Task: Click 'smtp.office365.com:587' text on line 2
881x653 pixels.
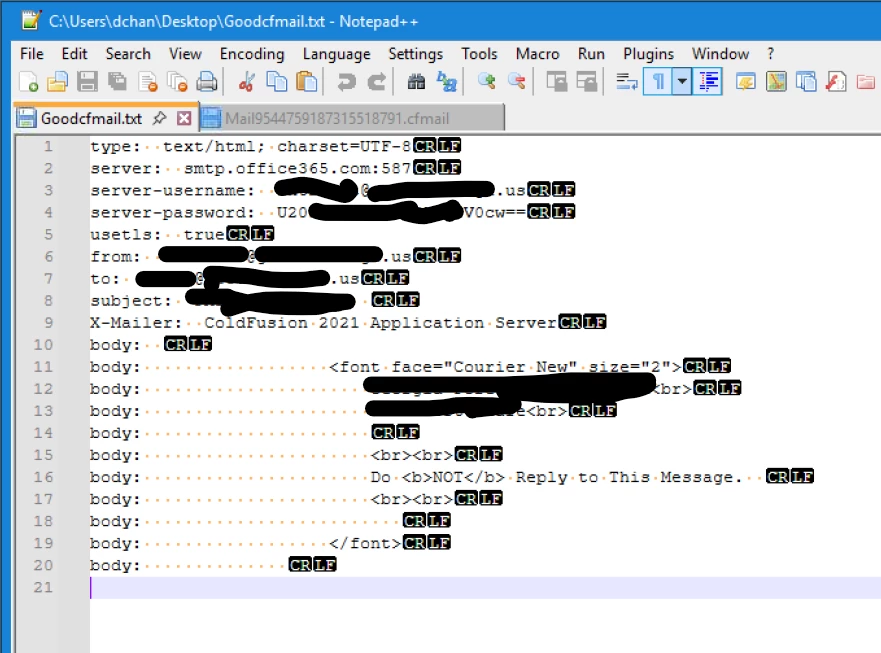Action: (297, 169)
